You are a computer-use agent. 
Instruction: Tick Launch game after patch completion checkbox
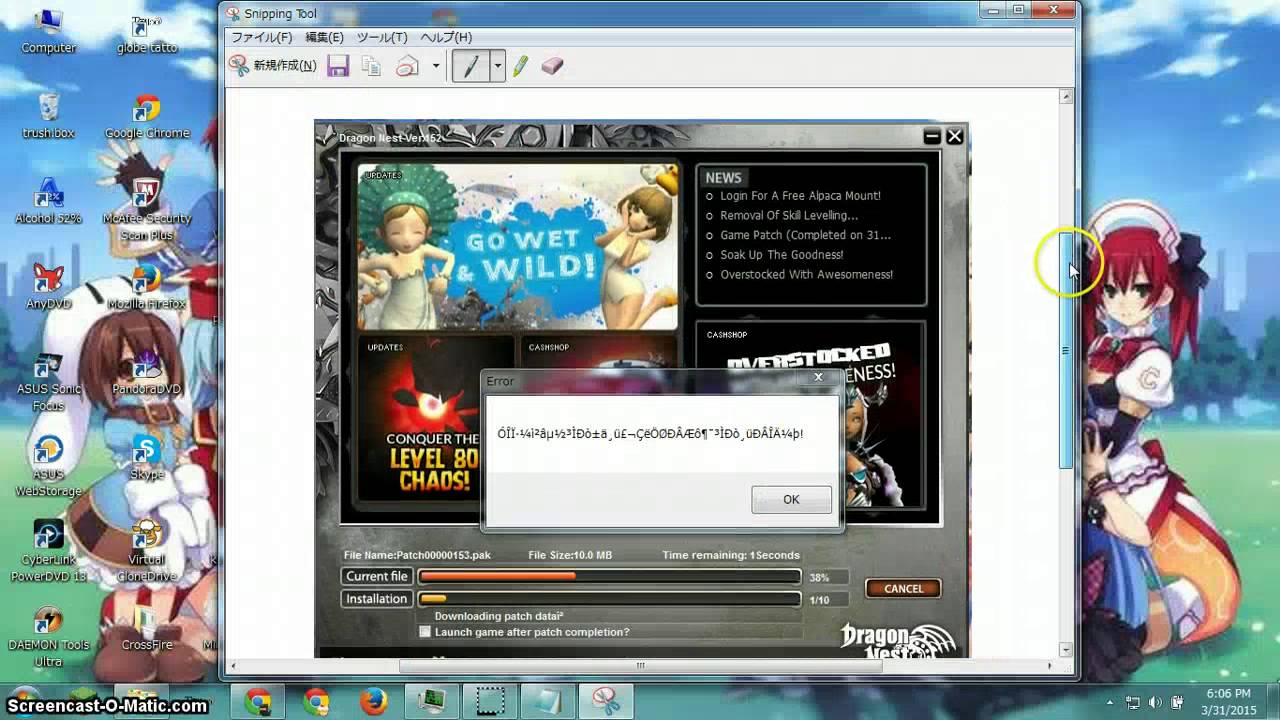[425, 632]
